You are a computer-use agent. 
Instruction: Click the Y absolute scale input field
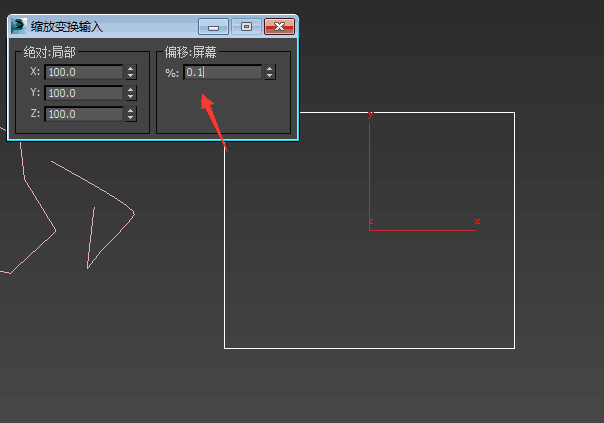[x=84, y=93]
